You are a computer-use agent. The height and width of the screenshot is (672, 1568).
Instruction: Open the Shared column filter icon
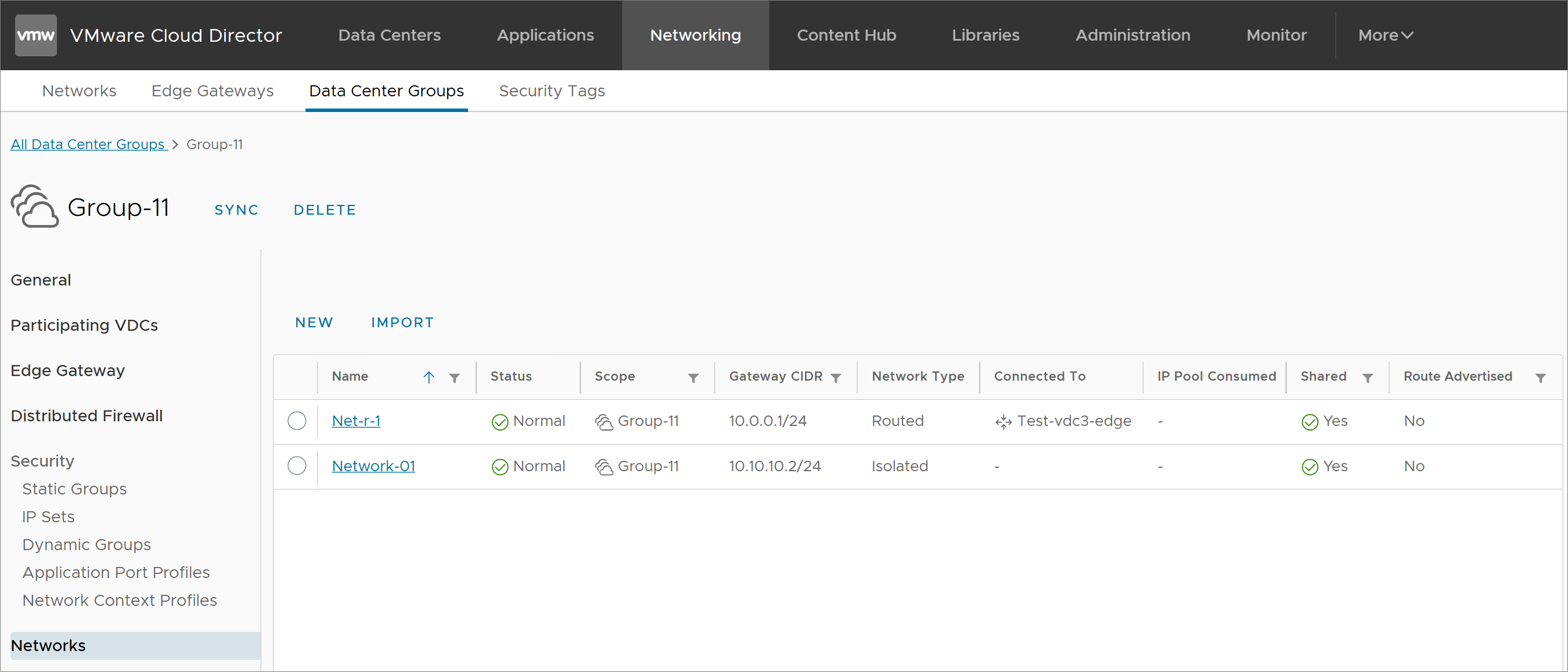1367,378
